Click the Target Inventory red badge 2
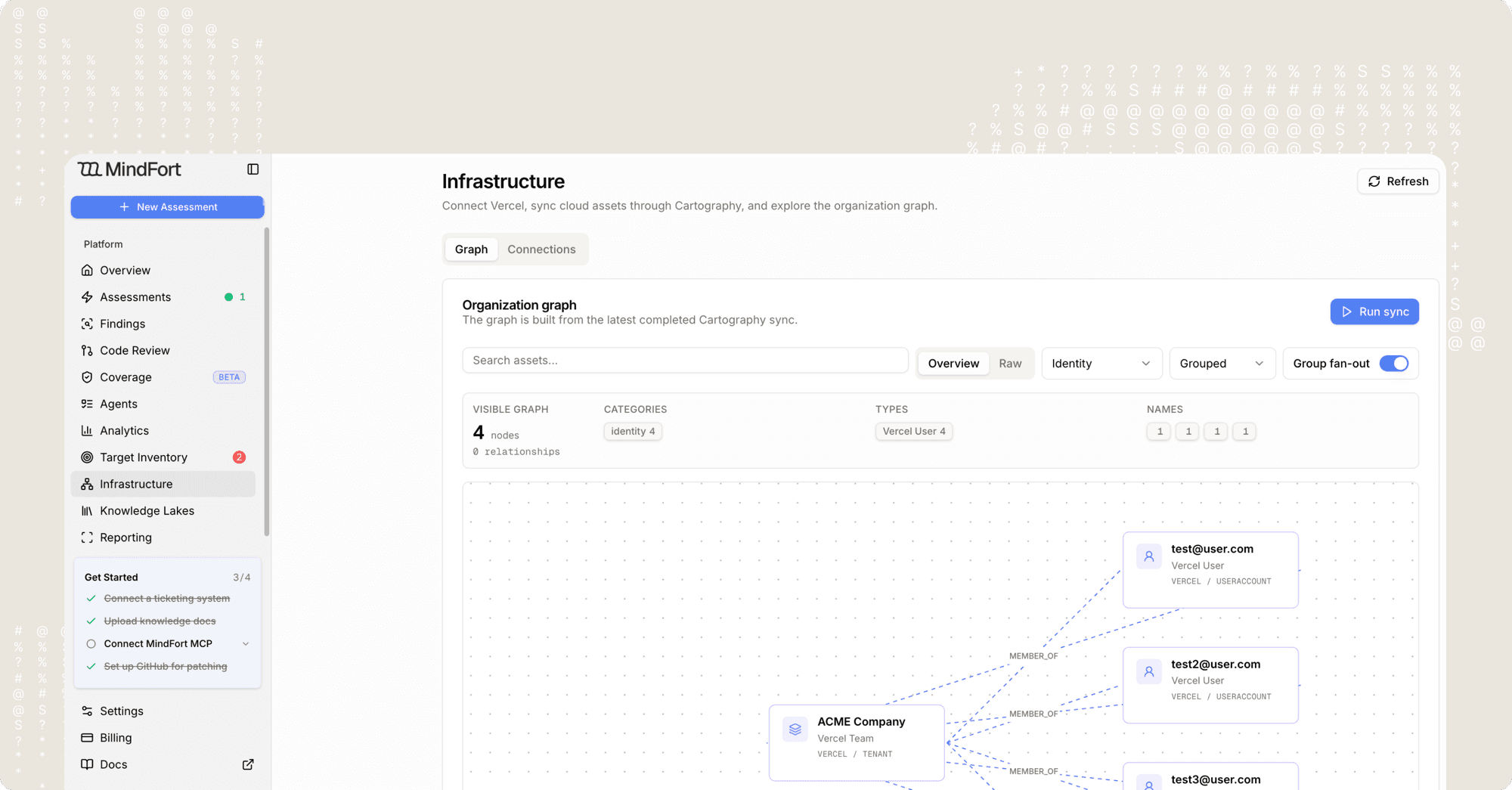Viewport: 1512px width, 790px height. pos(239,457)
